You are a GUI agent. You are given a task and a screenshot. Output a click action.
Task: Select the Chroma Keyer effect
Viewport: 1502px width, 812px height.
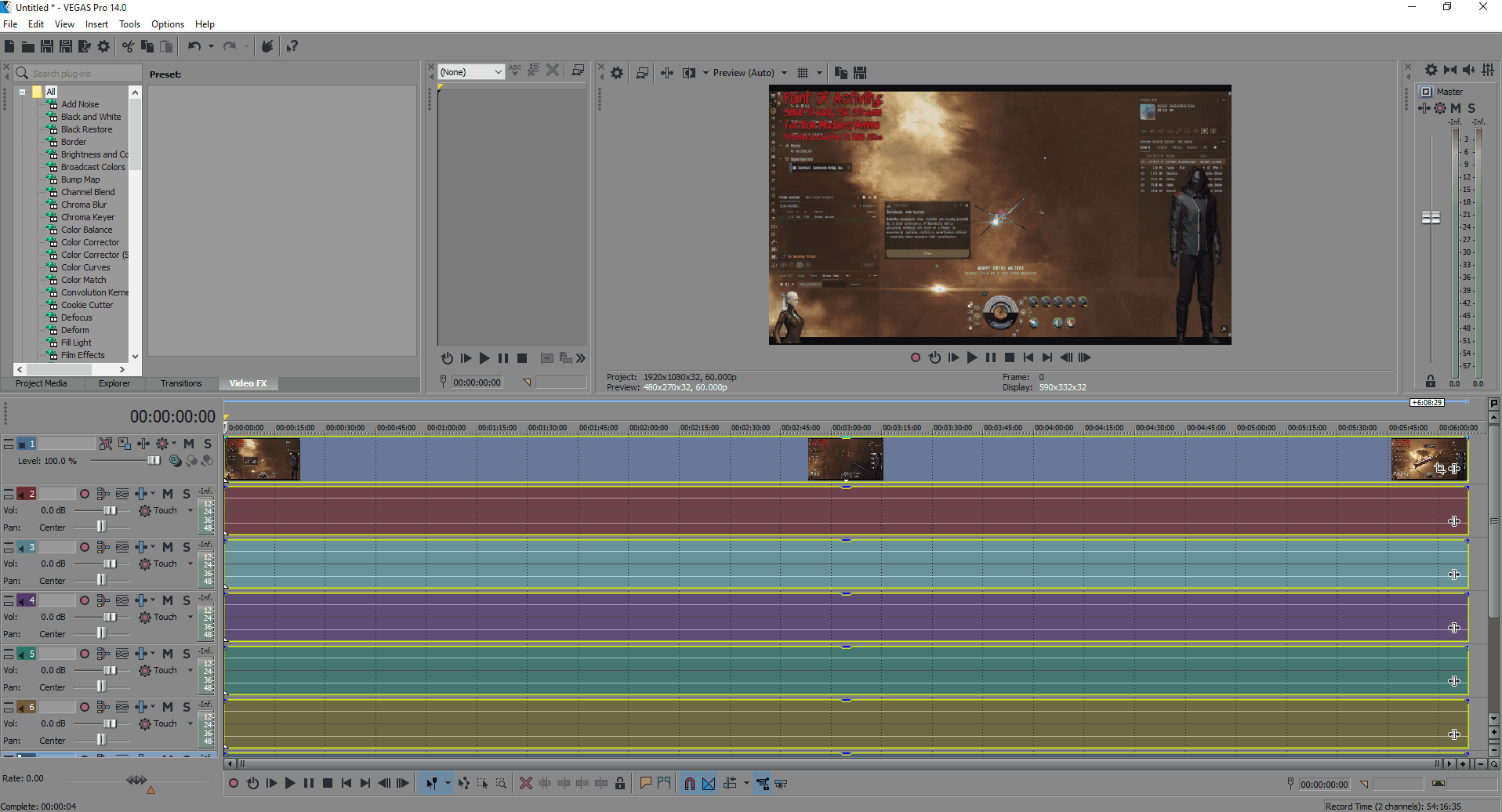[x=88, y=217]
